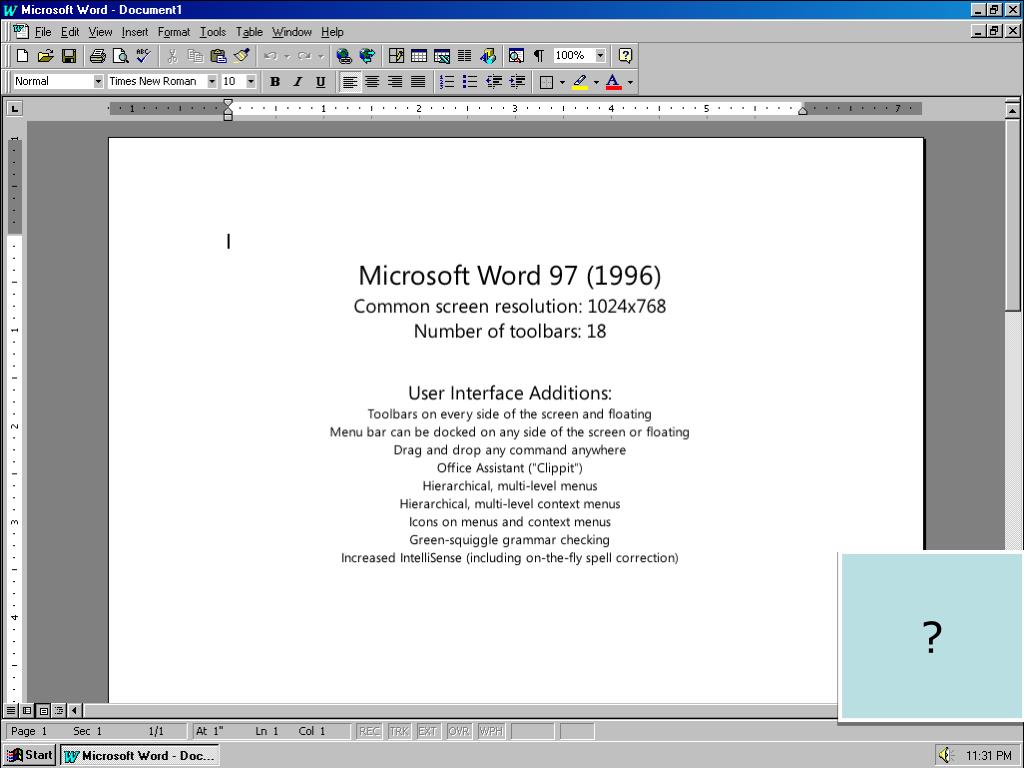The width and height of the screenshot is (1024, 768).
Task: Expand the Redo history arrow
Action: (321, 56)
